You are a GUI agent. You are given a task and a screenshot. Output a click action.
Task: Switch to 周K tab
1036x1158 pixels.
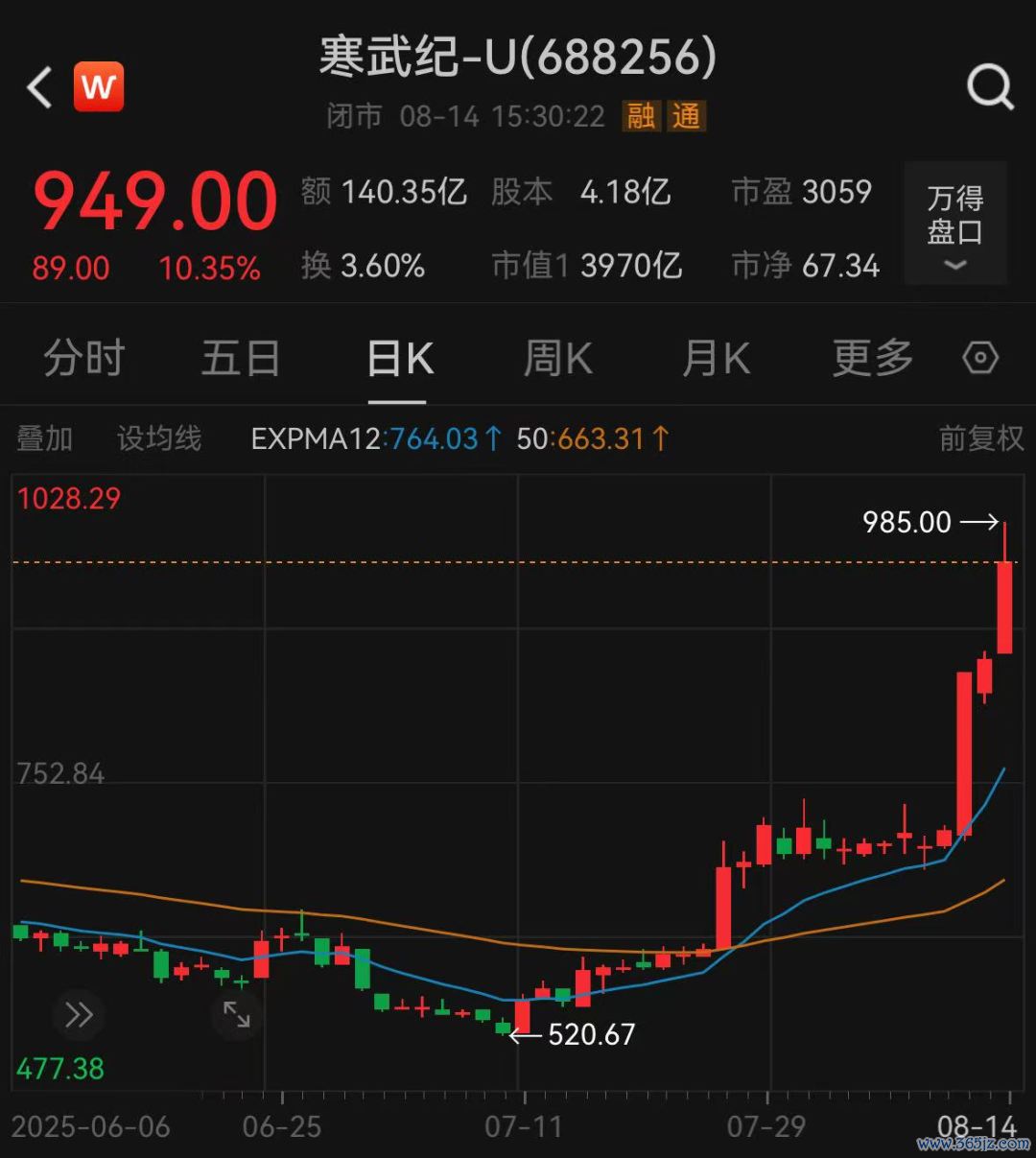[x=558, y=358]
